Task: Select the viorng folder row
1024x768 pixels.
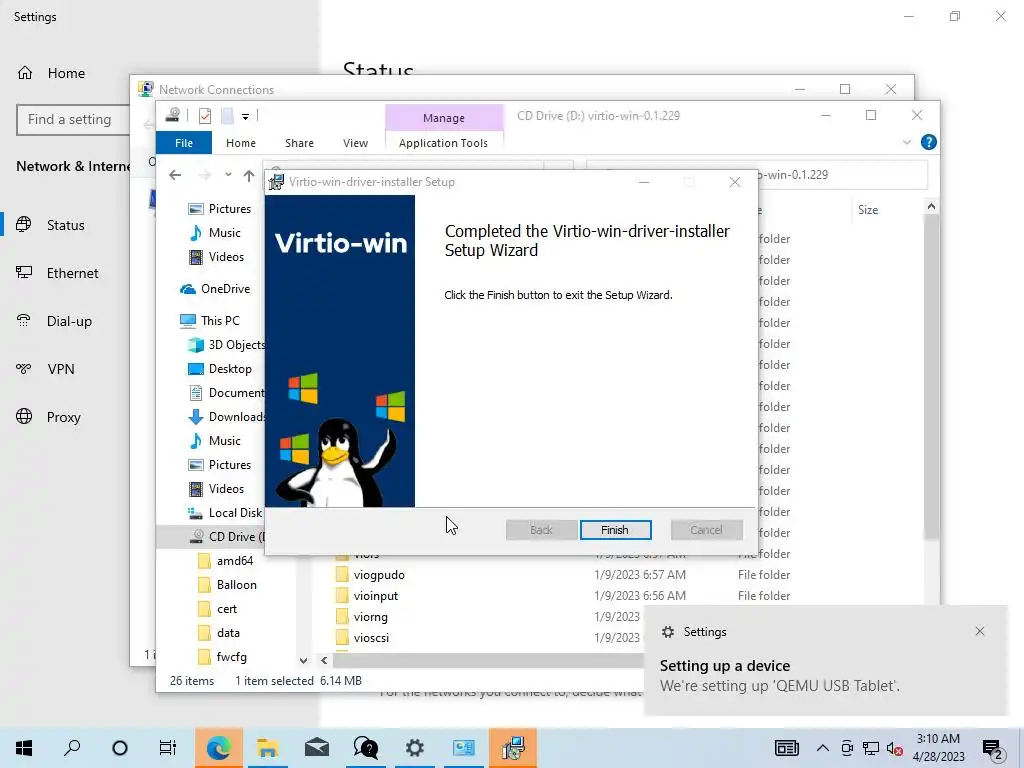Action: click(488, 616)
